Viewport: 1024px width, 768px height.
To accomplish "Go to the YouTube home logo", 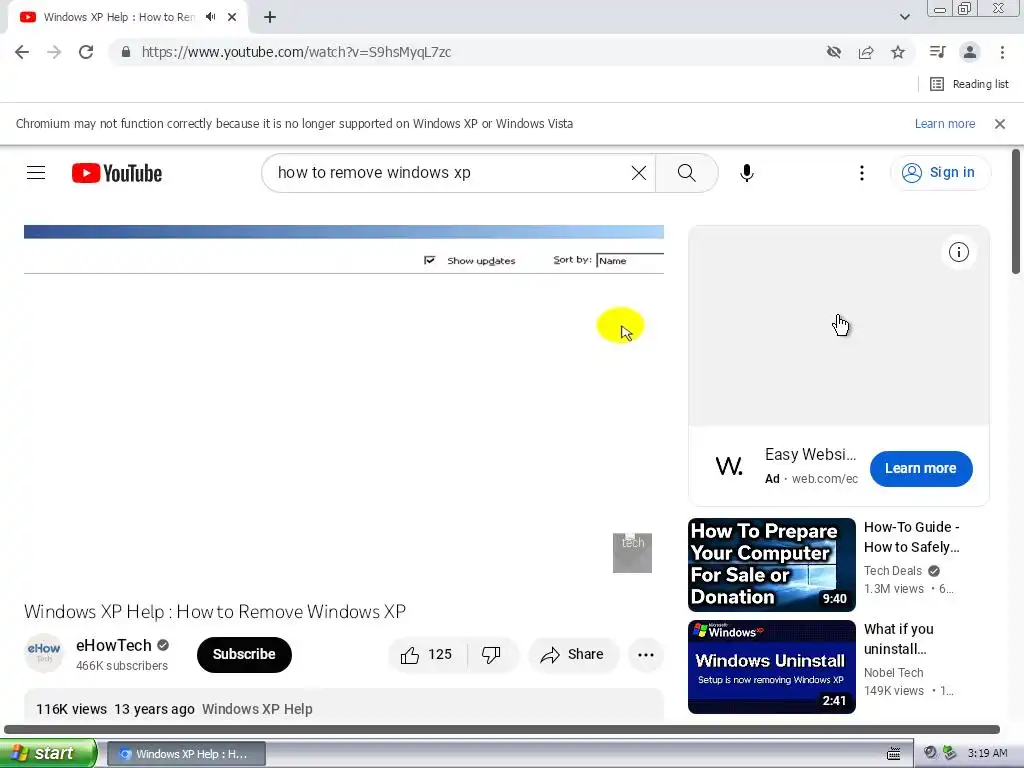I will [117, 173].
